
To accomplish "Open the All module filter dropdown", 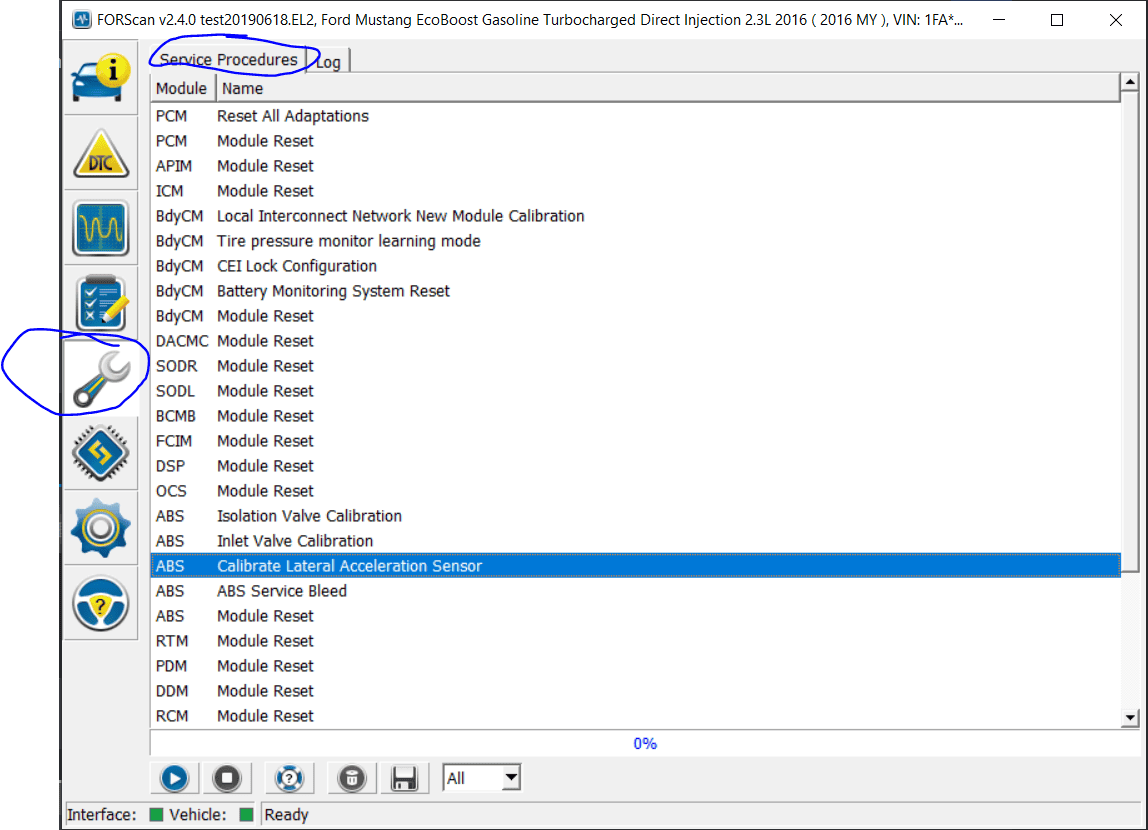I will coord(482,778).
